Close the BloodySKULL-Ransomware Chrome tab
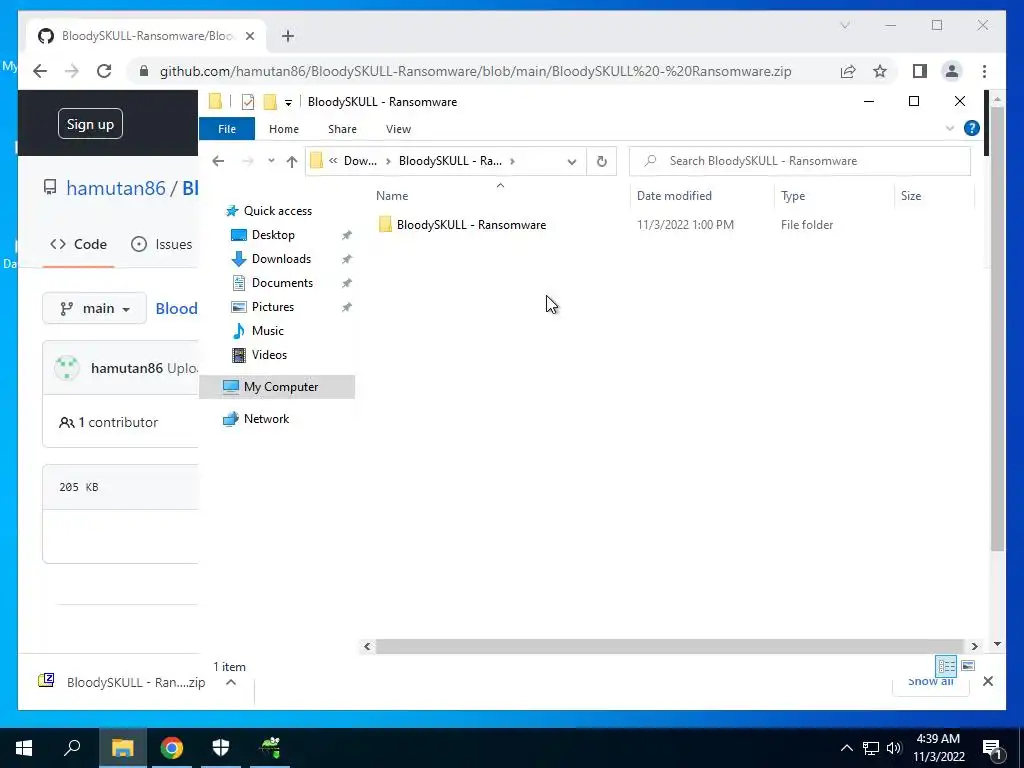Image resolution: width=1024 pixels, height=768 pixels. 249,37
